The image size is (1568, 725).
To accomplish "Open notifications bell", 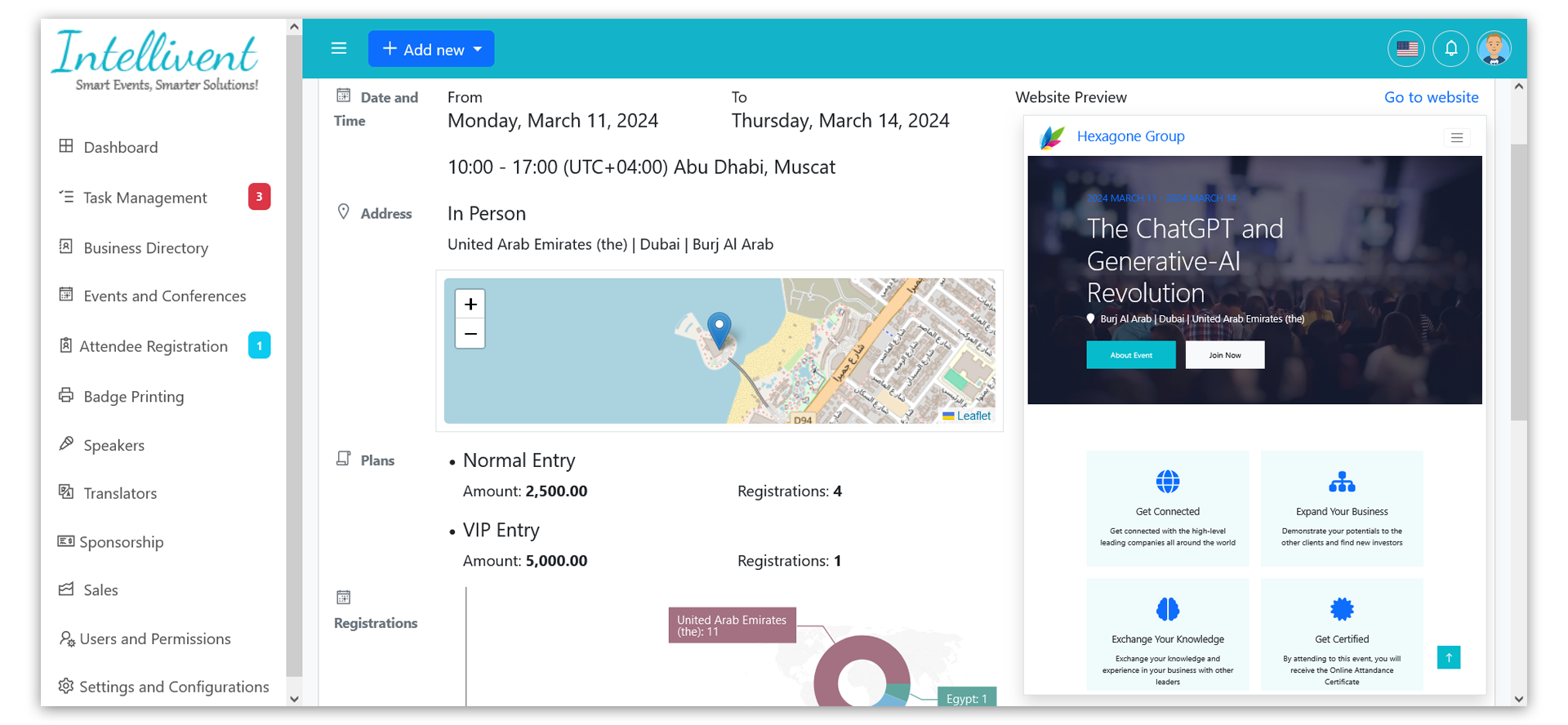I will coord(1450,49).
